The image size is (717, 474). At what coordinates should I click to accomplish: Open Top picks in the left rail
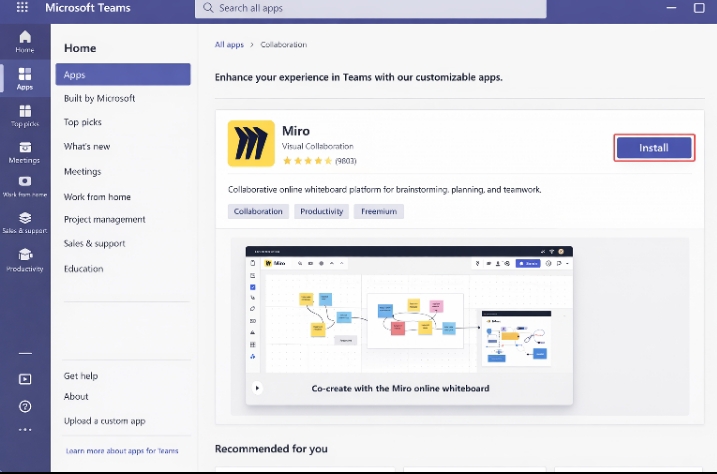[x=25, y=115]
